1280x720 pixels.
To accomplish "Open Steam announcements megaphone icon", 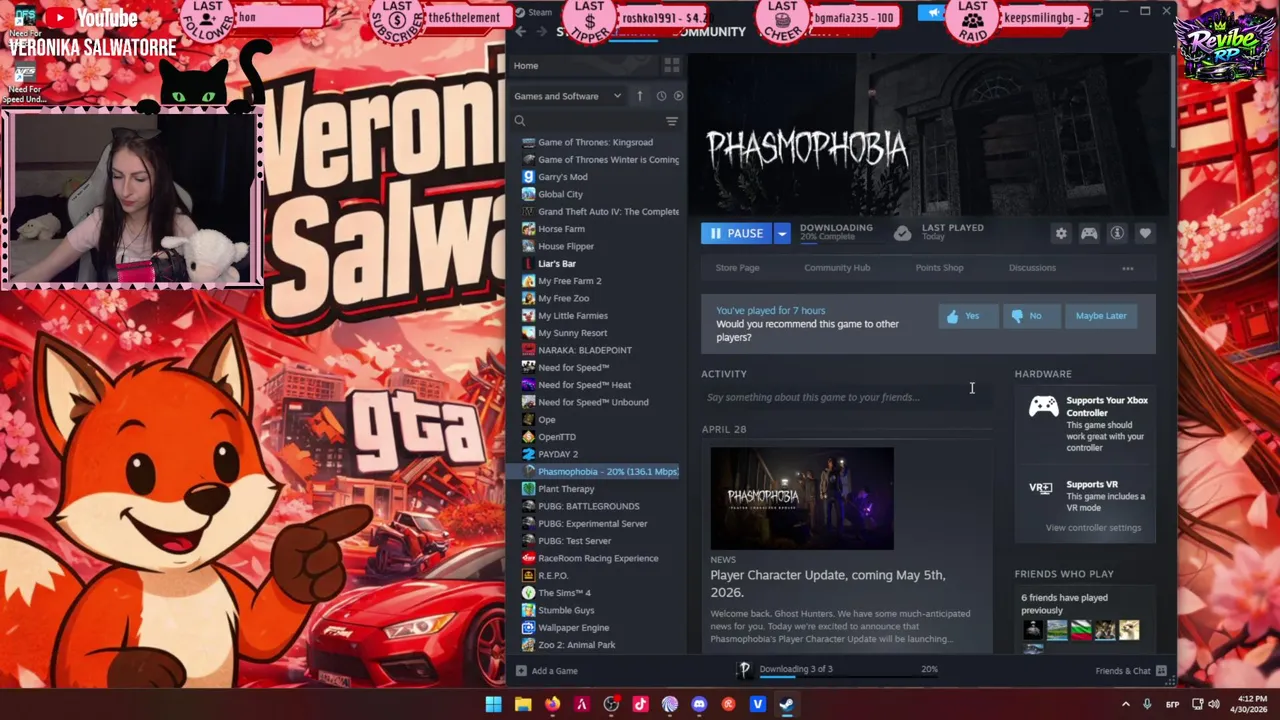I will pyautogui.click(x=933, y=13).
